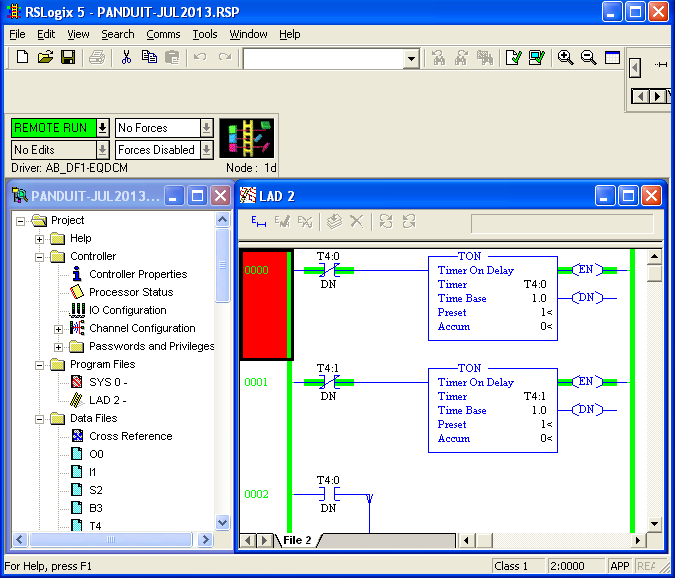Click the T4:0 TON instruction box
675x578 pixels.
pos(492,298)
